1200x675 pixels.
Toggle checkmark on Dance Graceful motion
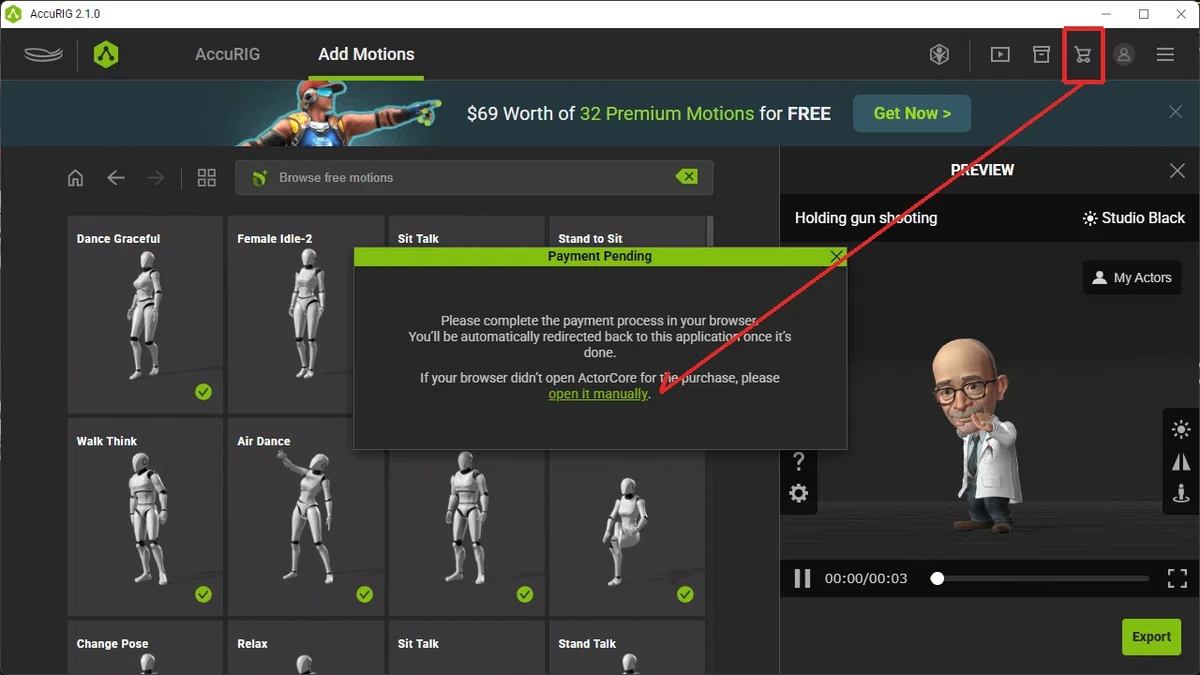[204, 392]
